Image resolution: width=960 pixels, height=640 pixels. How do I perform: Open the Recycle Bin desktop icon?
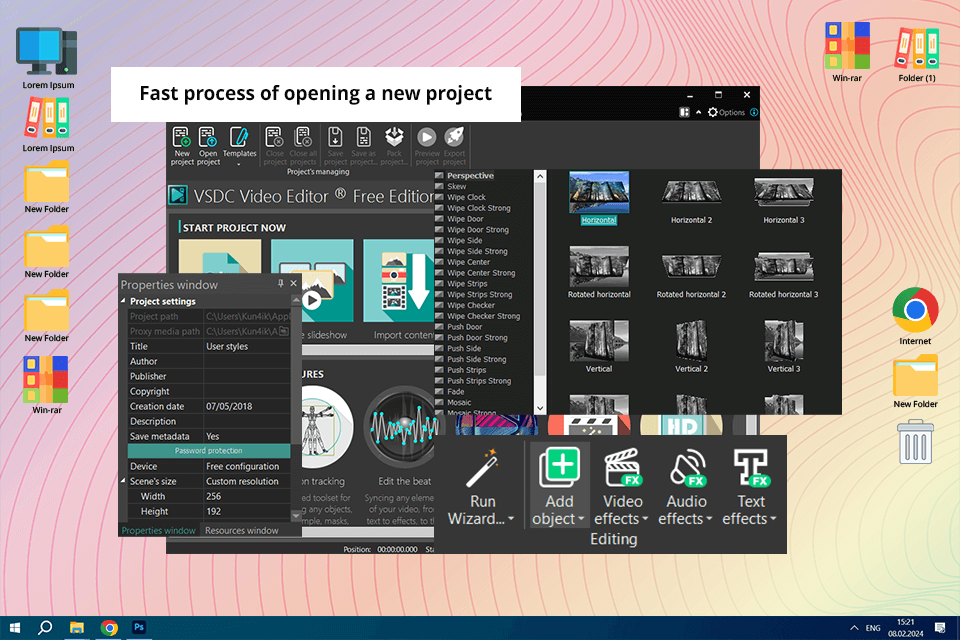coord(915,442)
